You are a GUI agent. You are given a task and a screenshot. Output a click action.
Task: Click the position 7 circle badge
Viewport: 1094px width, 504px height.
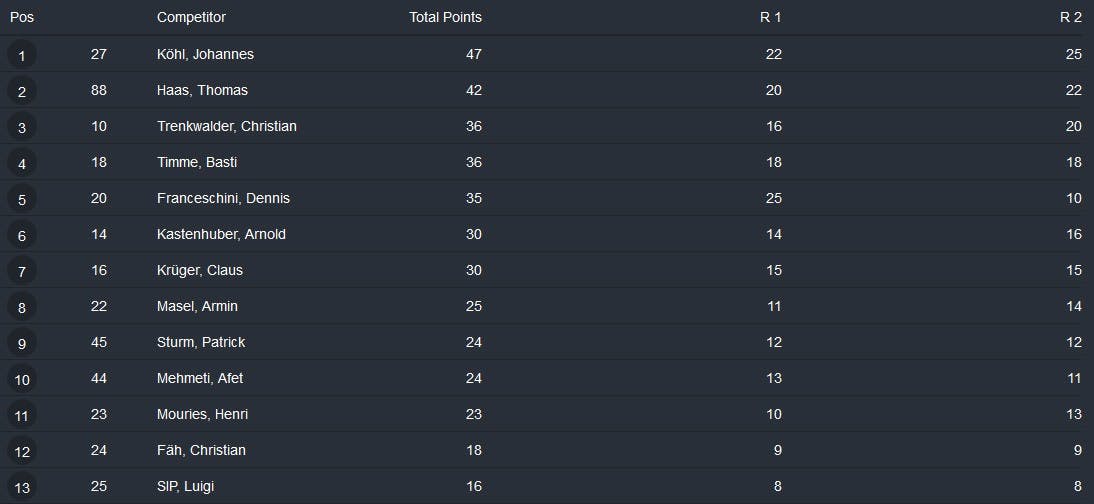22,271
